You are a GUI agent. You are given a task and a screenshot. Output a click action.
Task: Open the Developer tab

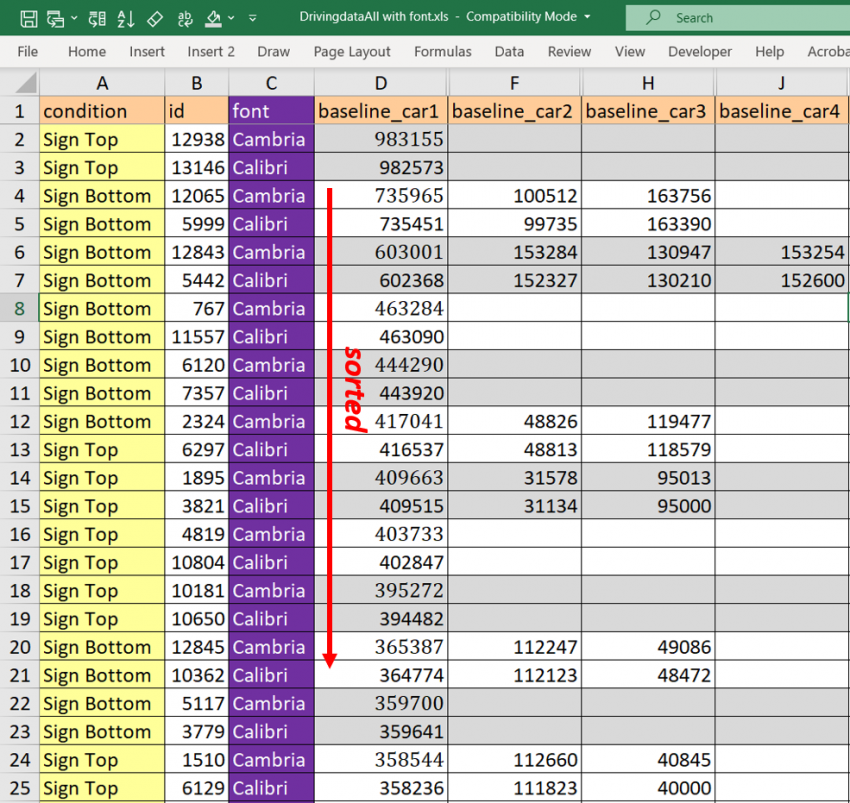point(700,52)
